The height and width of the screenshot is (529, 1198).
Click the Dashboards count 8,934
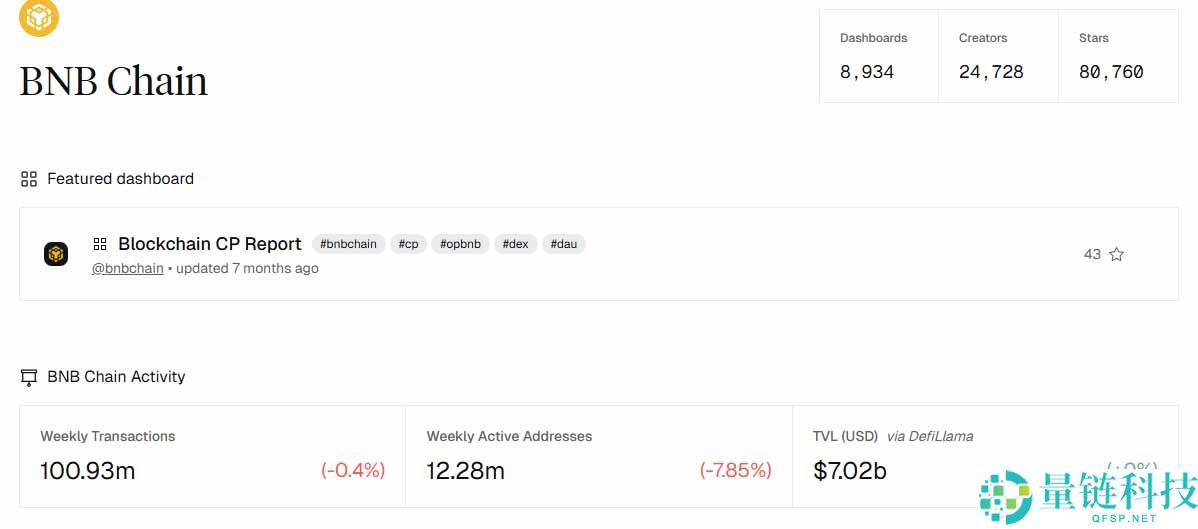(867, 72)
